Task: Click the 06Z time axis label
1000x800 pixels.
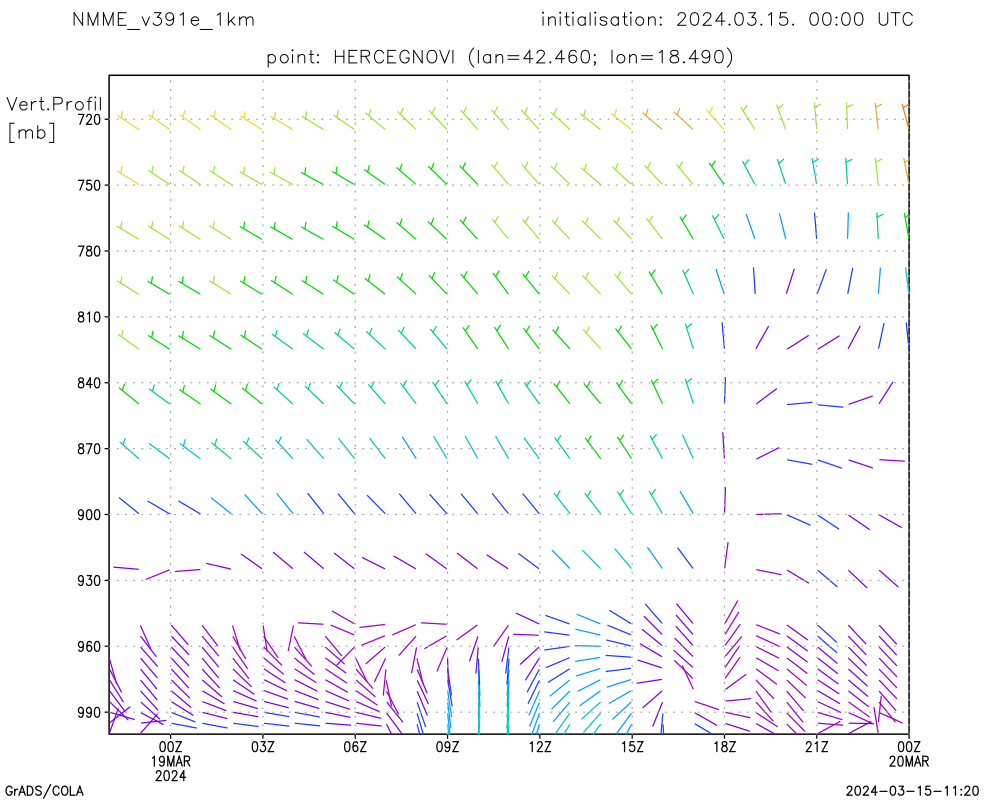Action: pos(355,747)
